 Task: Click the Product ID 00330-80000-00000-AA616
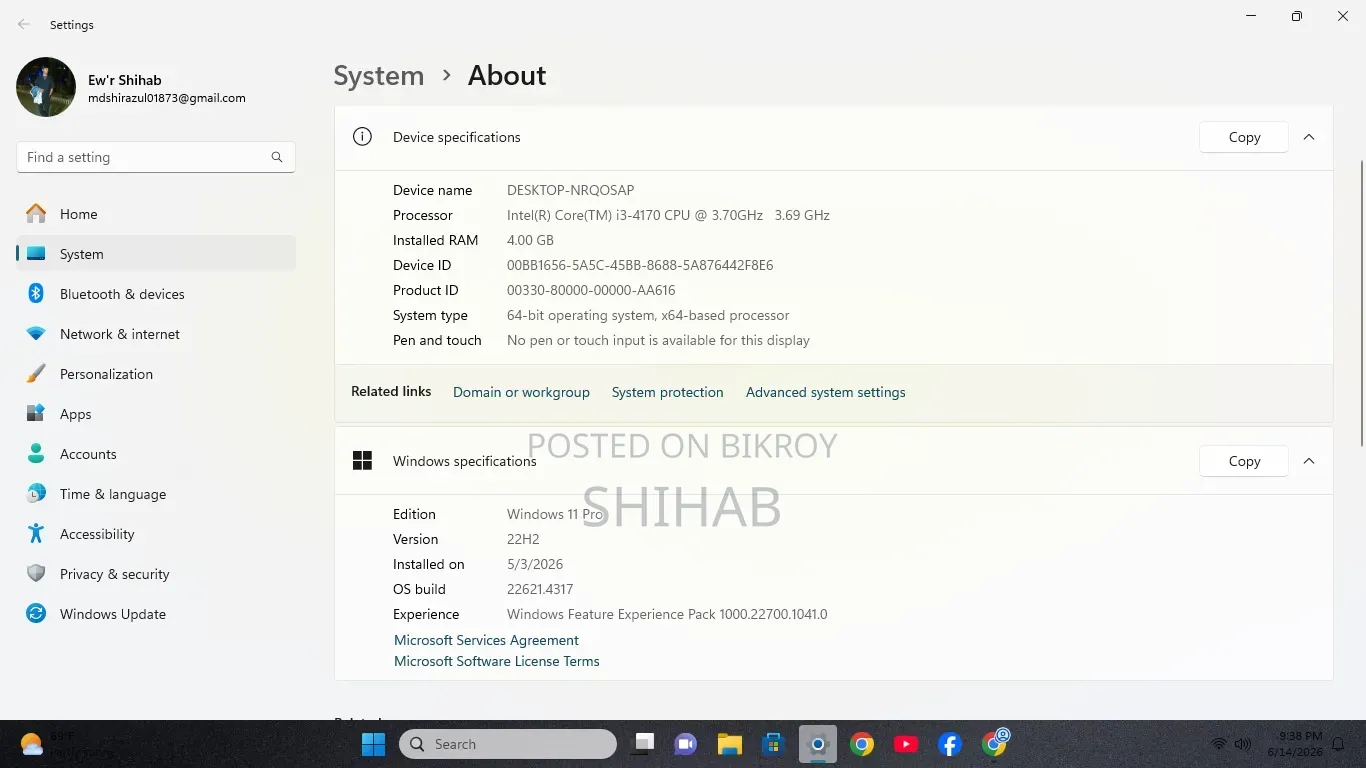pyautogui.click(x=591, y=290)
